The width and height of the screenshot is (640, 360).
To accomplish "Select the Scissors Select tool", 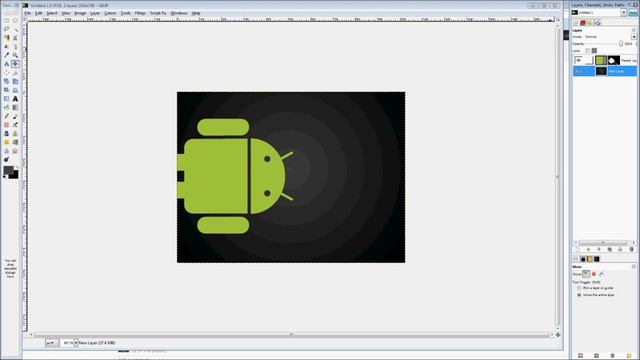I will 15,38.
